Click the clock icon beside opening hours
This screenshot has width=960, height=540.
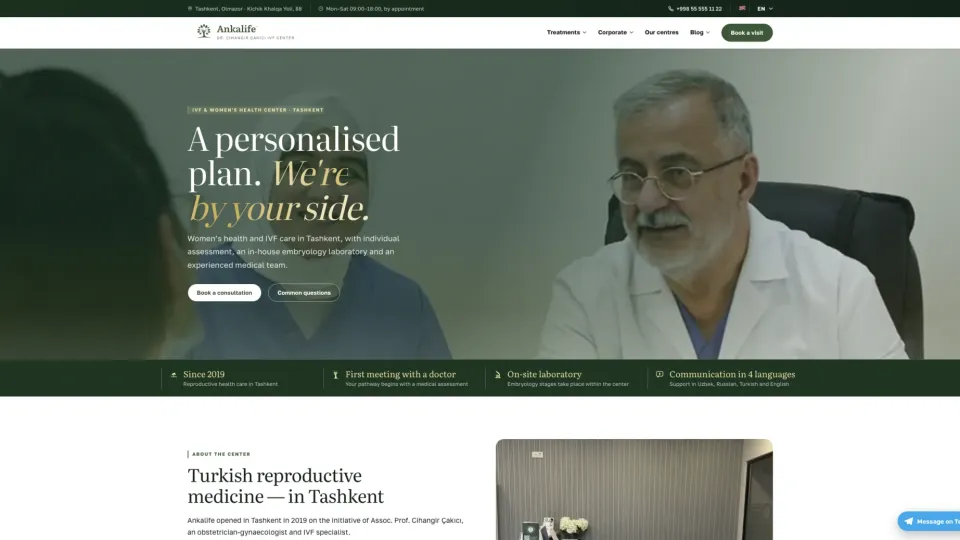click(320, 9)
